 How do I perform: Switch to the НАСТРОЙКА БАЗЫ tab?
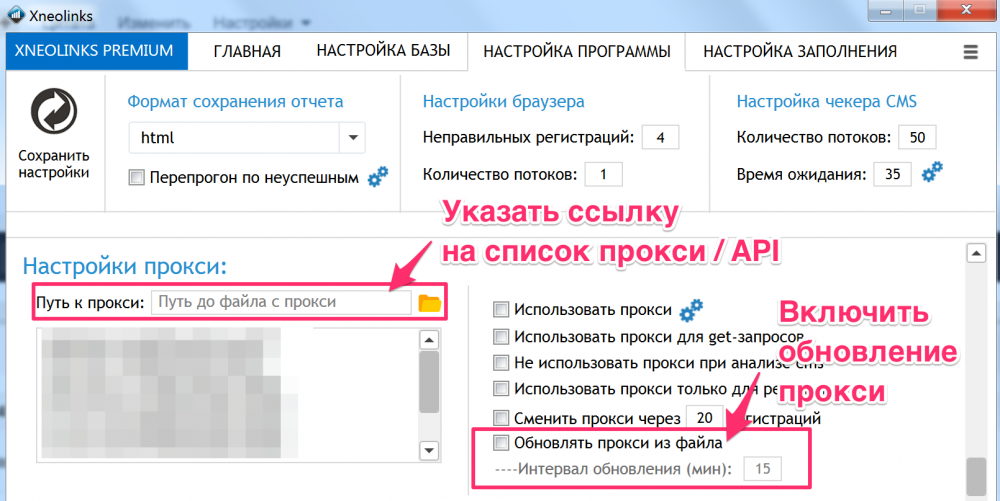point(383,51)
